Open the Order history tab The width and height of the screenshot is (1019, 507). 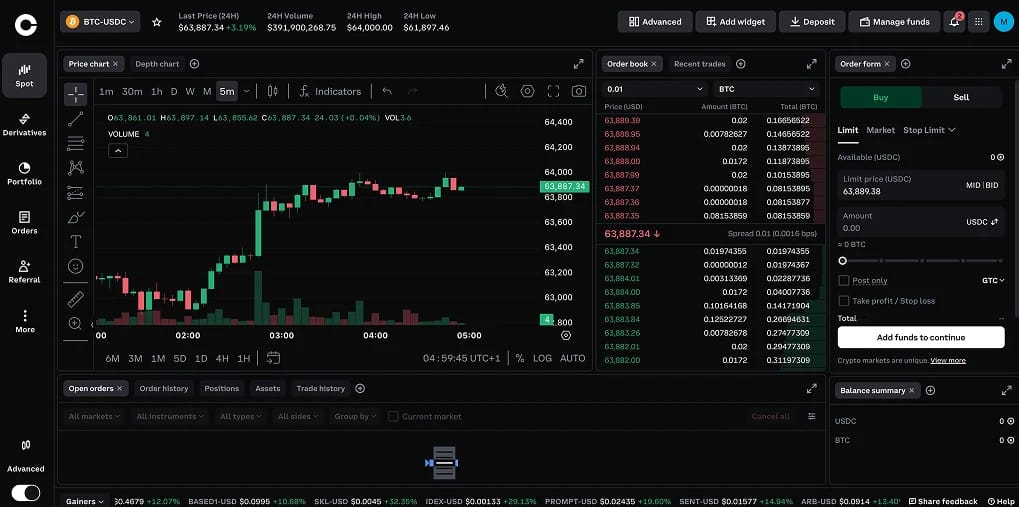click(x=164, y=388)
